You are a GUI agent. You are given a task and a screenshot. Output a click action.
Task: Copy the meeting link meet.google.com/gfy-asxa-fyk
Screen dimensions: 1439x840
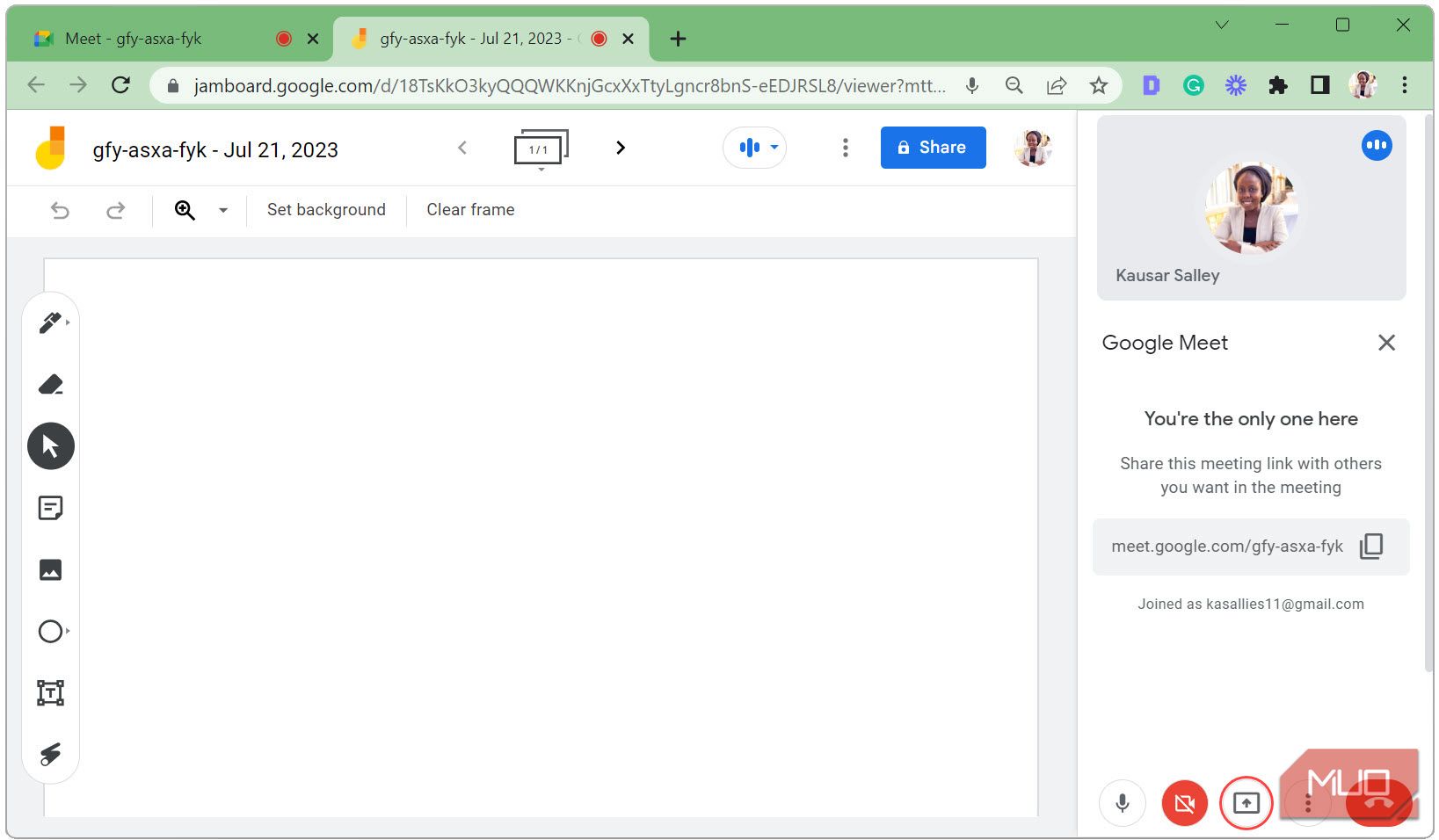pyautogui.click(x=1370, y=547)
